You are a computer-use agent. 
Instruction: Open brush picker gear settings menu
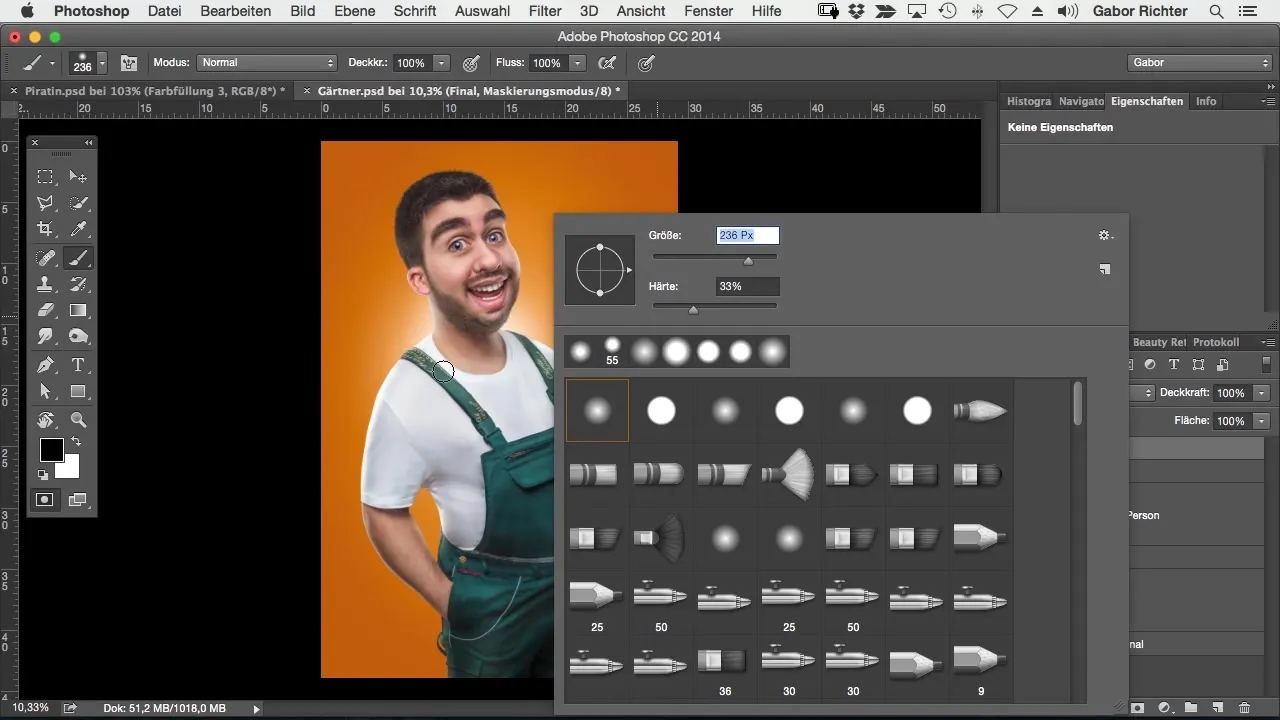pos(1105,236)
